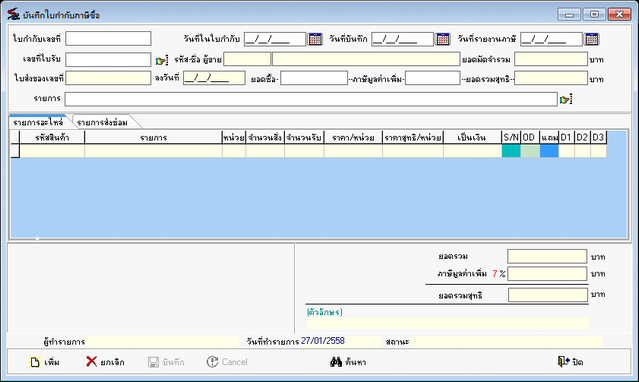The image size is (639, 382).
Task: Click the ยกเลิก cancel button
Action: [x=105, y=362]
